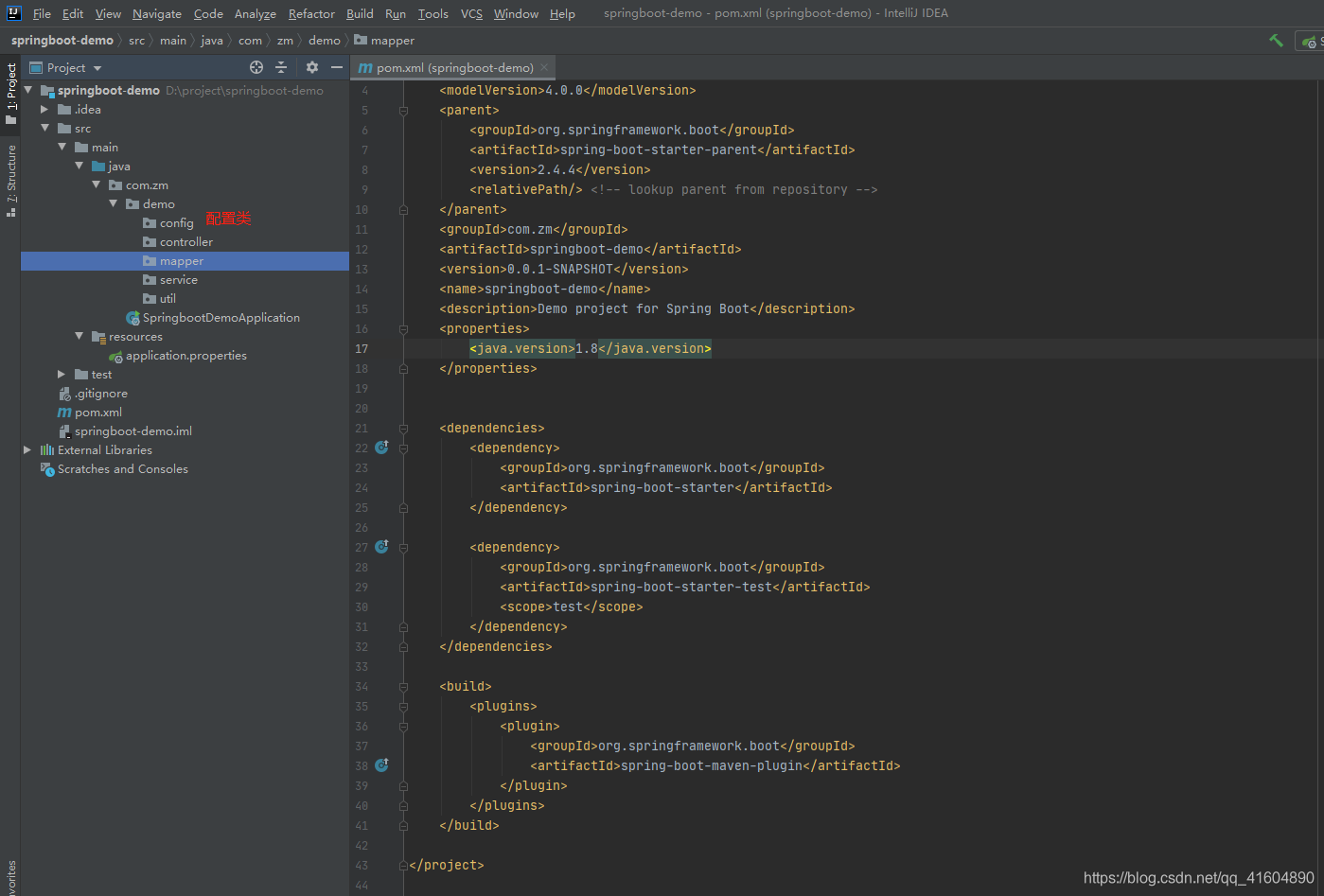Viewport: 1324px width, 896px height.
Task: Collapse all in Project panel icon
Action: click(x=281, y=67)
